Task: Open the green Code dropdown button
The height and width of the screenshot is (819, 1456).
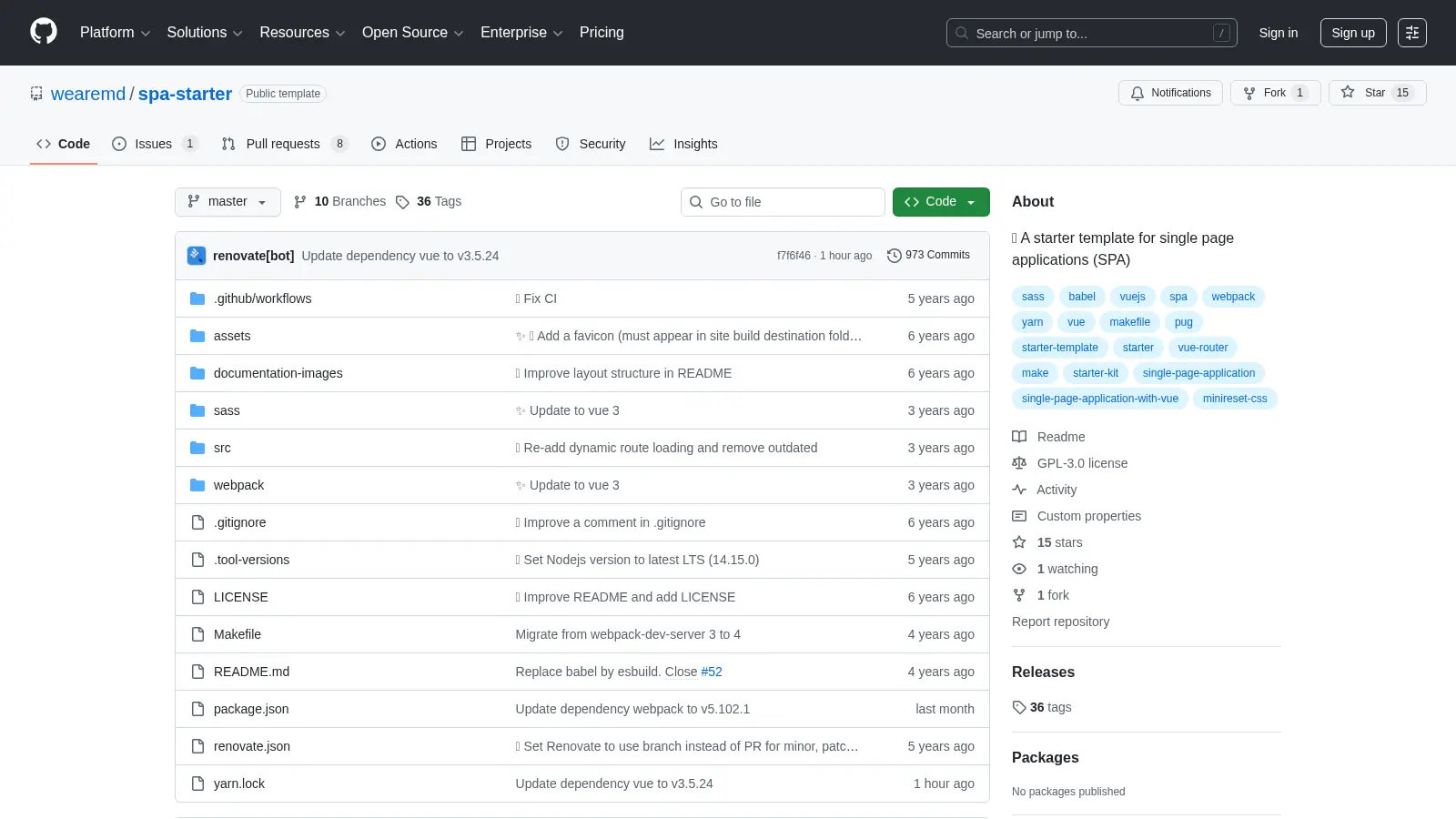Action: (941, 202)
